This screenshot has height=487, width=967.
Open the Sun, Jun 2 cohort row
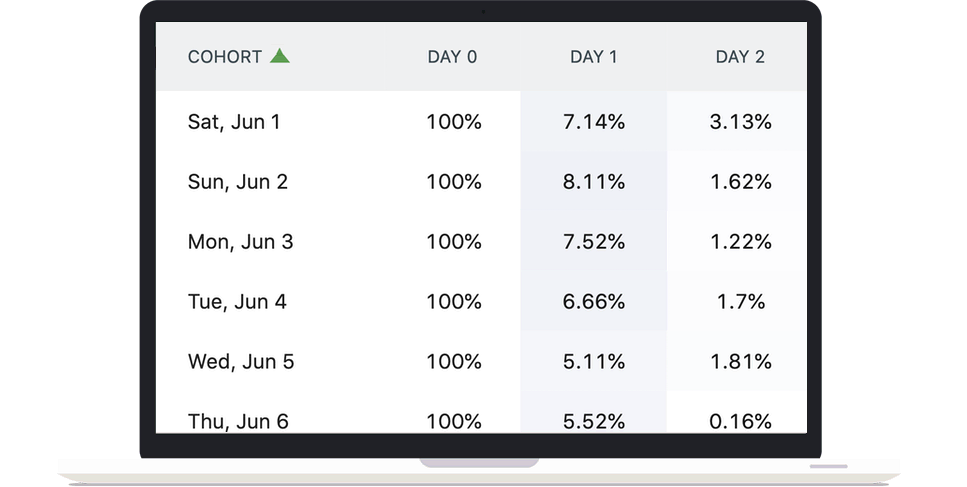pos(238,182)
